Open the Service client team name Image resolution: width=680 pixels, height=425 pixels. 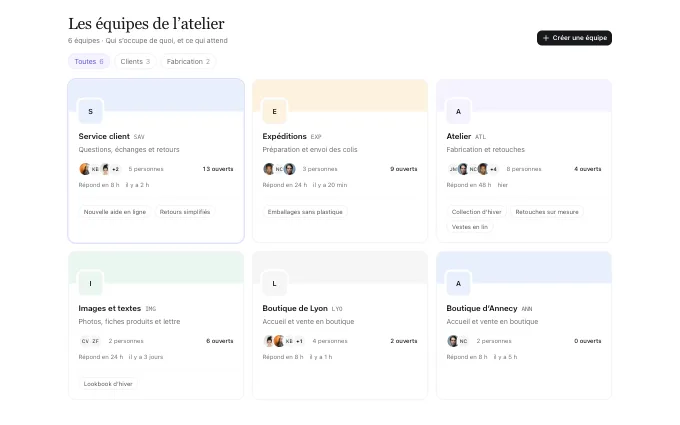click(104, 136)
